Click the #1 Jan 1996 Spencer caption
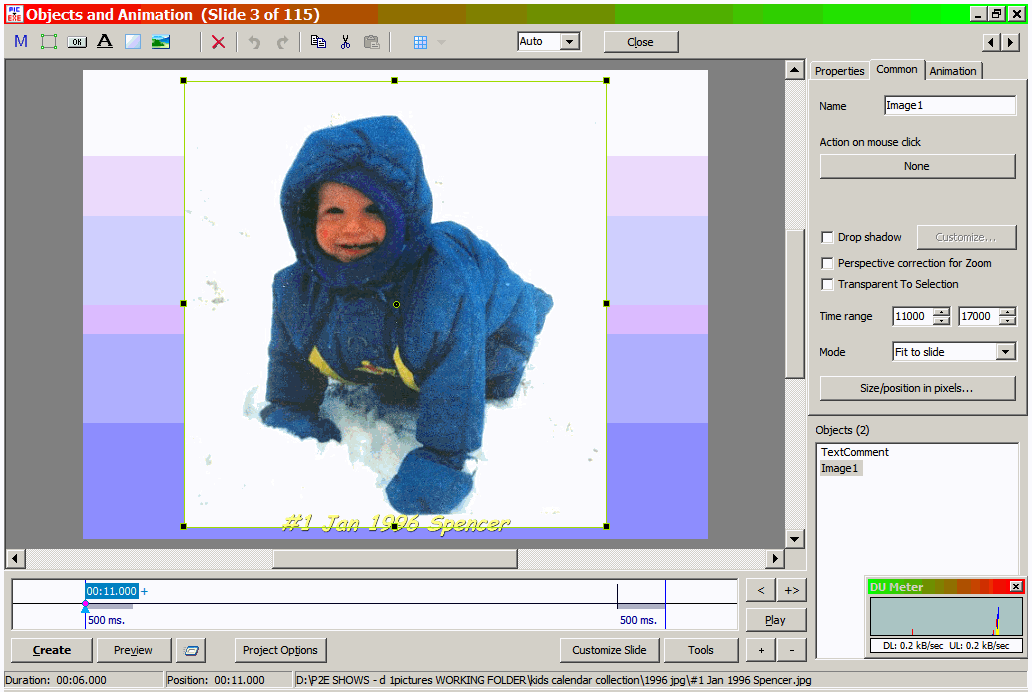The height and width of the screenshot is (692, 1032). coord(396,523)
